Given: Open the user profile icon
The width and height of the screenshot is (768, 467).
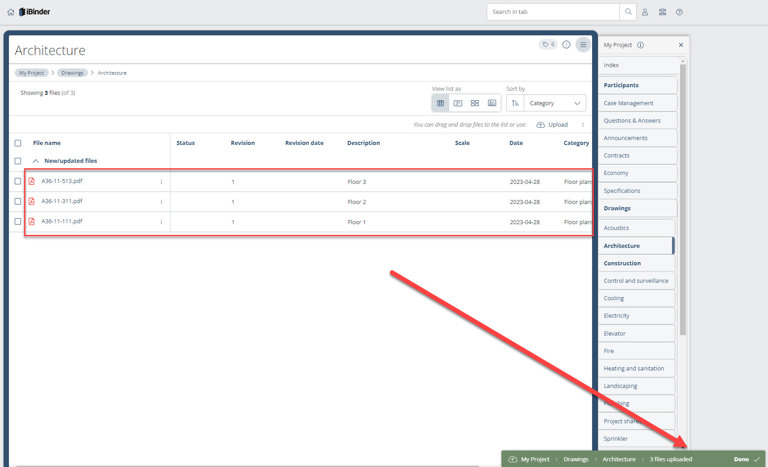Looking at the screenshot, I should coord(646,12).
